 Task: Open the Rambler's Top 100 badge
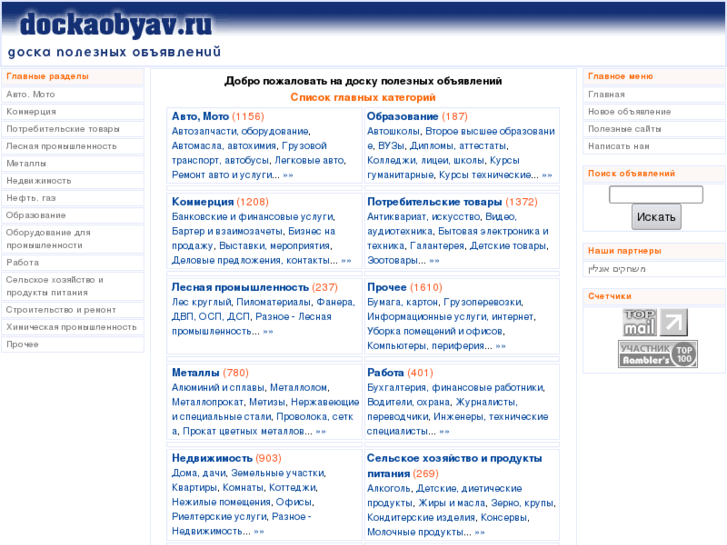[657, 354]
